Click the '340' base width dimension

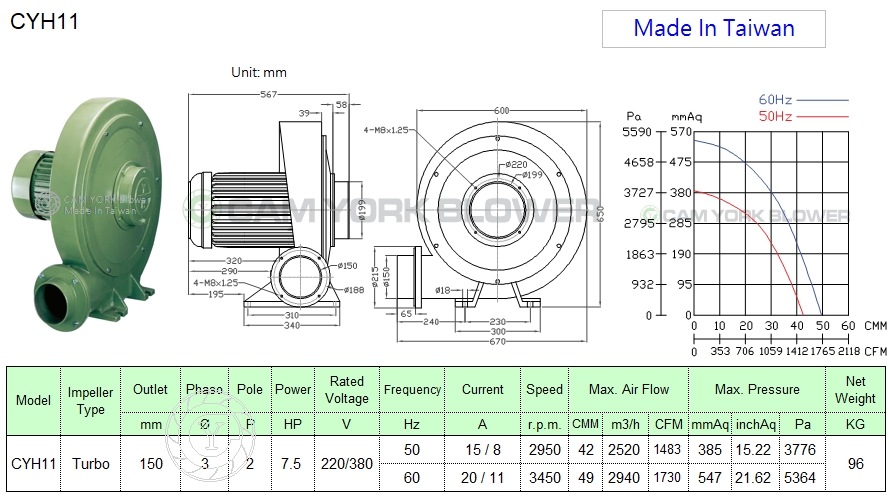(292, 325)
